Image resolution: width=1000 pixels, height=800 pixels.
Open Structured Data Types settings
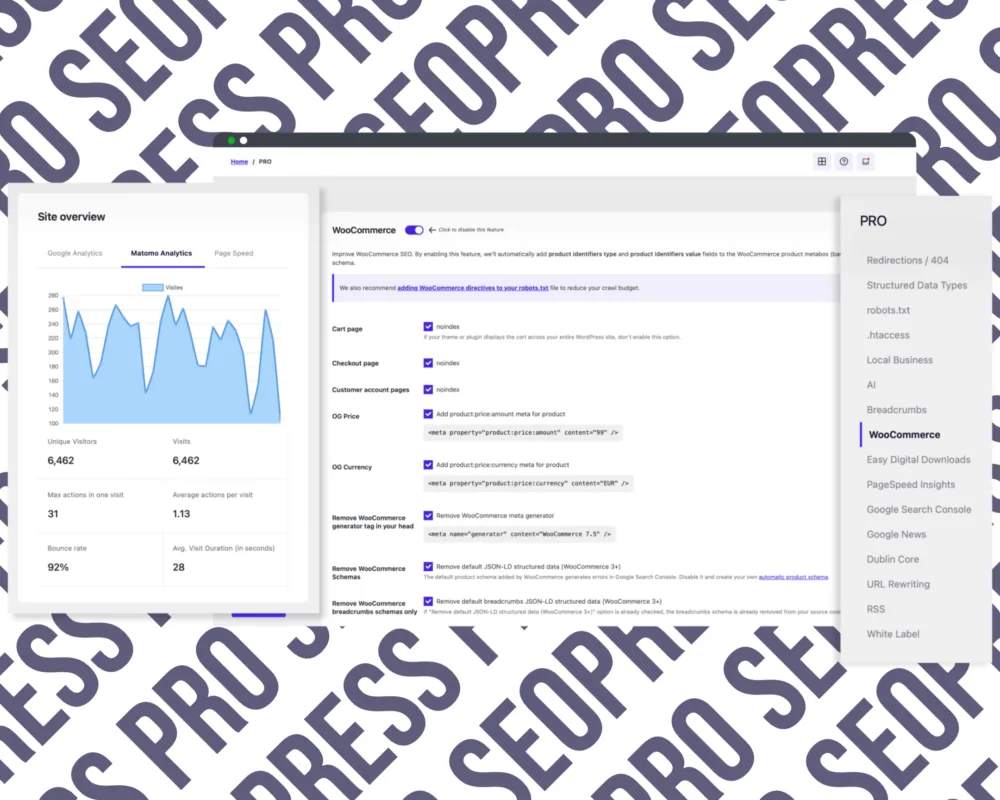pos(916,285)
